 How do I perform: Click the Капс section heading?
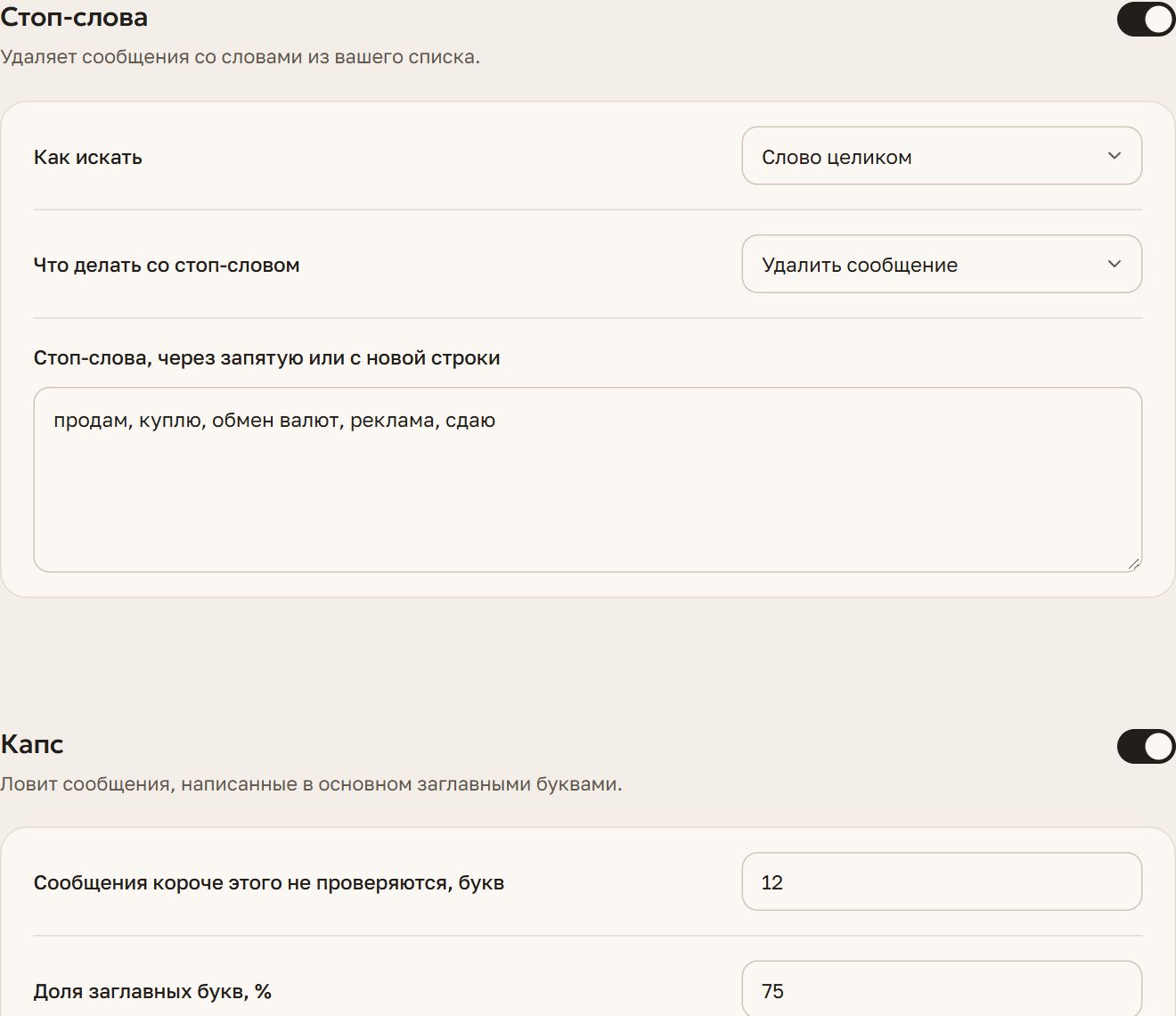click(x=32, y=744)
